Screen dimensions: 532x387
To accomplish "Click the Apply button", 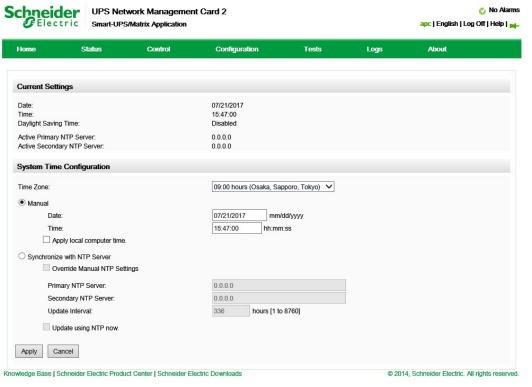I will pyautogui.click(x=29, y=351).
